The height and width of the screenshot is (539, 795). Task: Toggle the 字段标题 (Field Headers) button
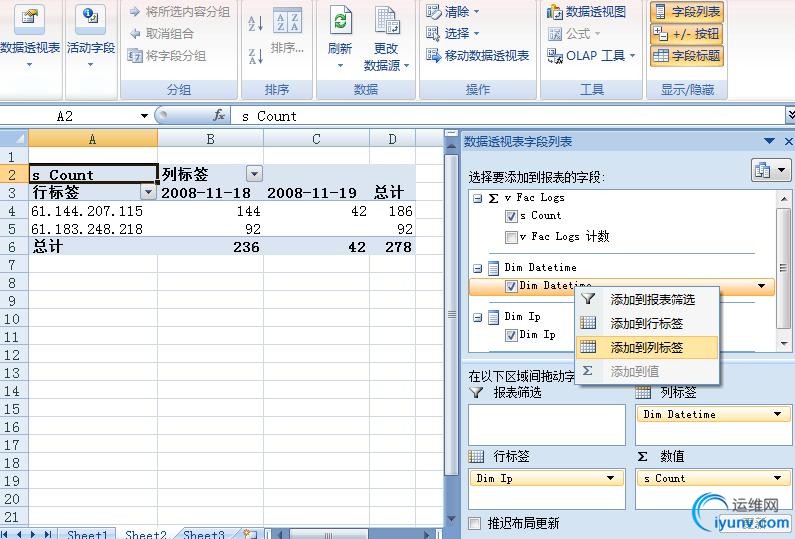(686, 55)
